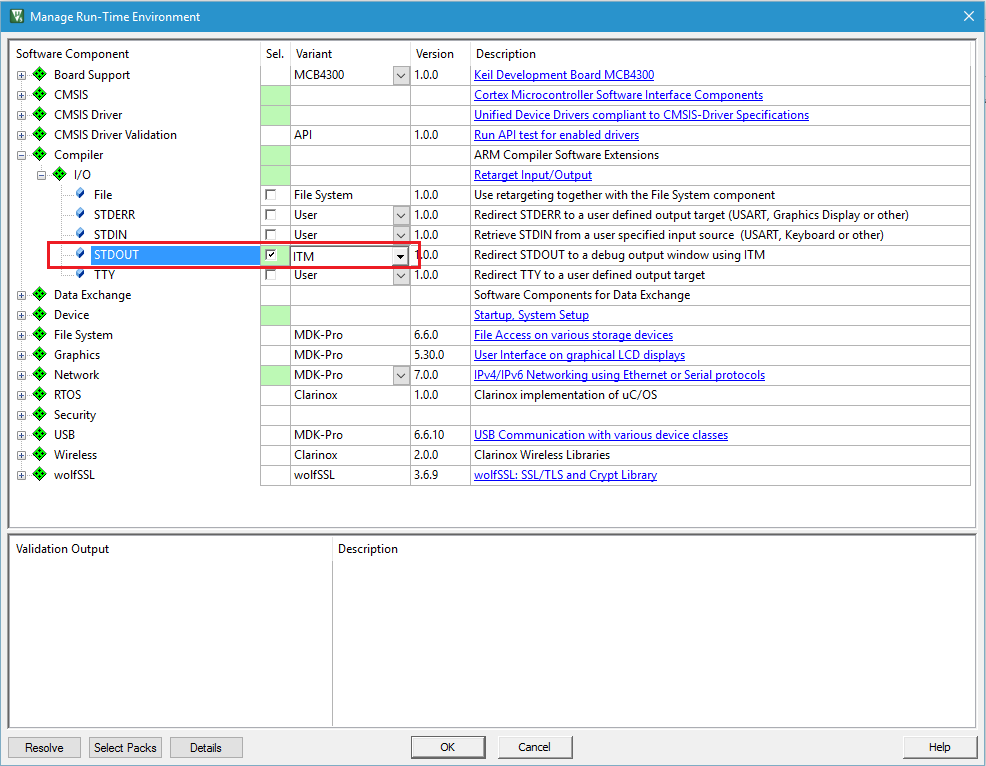Viewport: 986px width, 766px height.
Task: Open the STDOUT variant ITM dropdown
Action: (x=400, y=256)
